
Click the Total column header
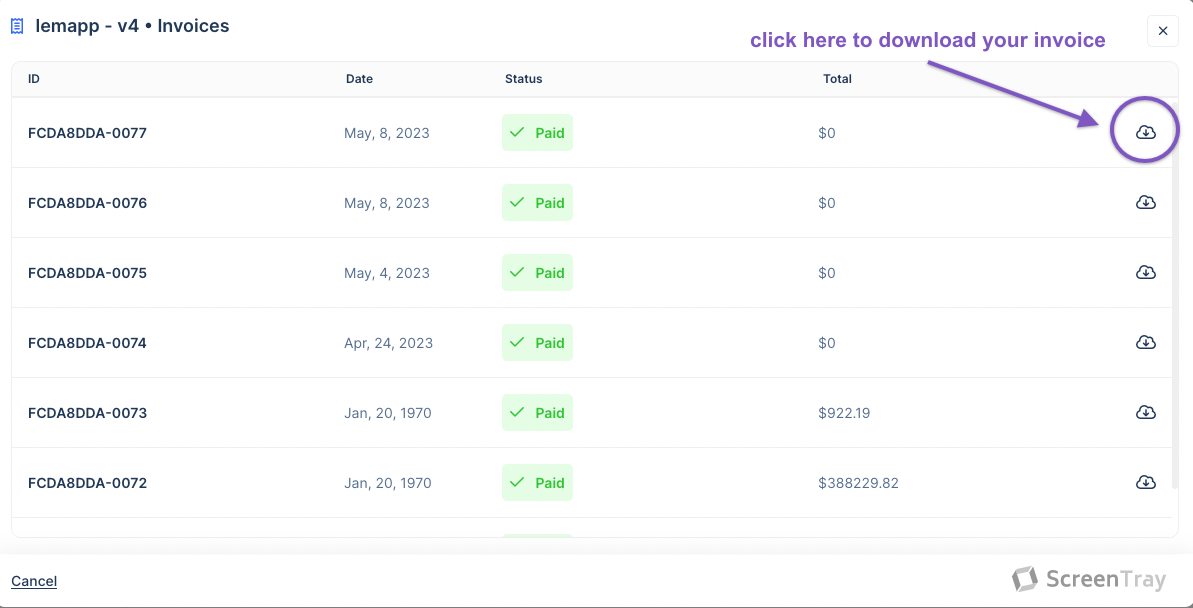(x=837, y=79)
